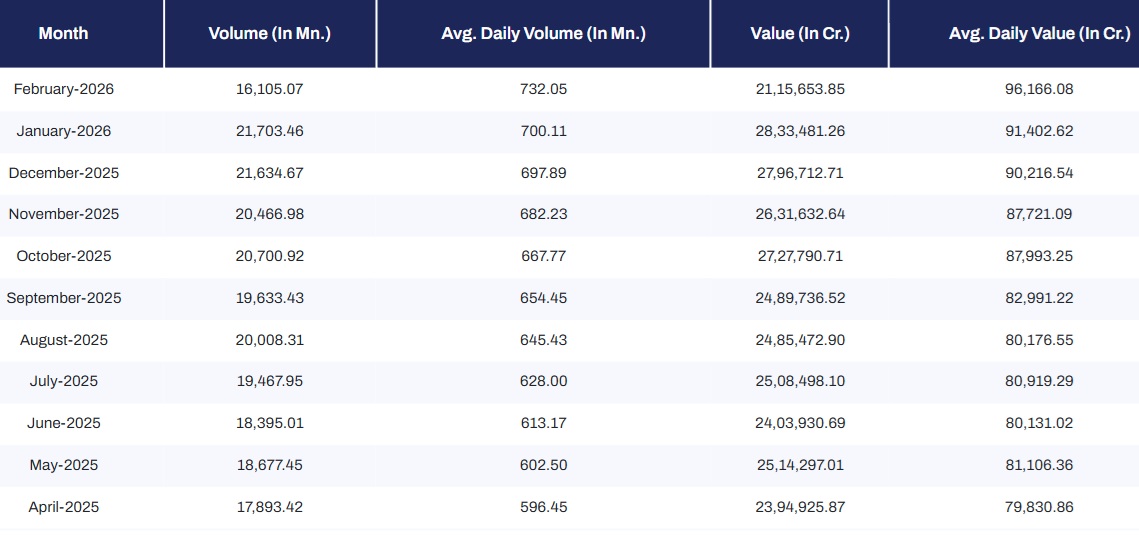Image resolution: width=1139 pixels, height=535 pixels.
Task: Select the April-2025 month cell
Action: [x=64, y=507]
